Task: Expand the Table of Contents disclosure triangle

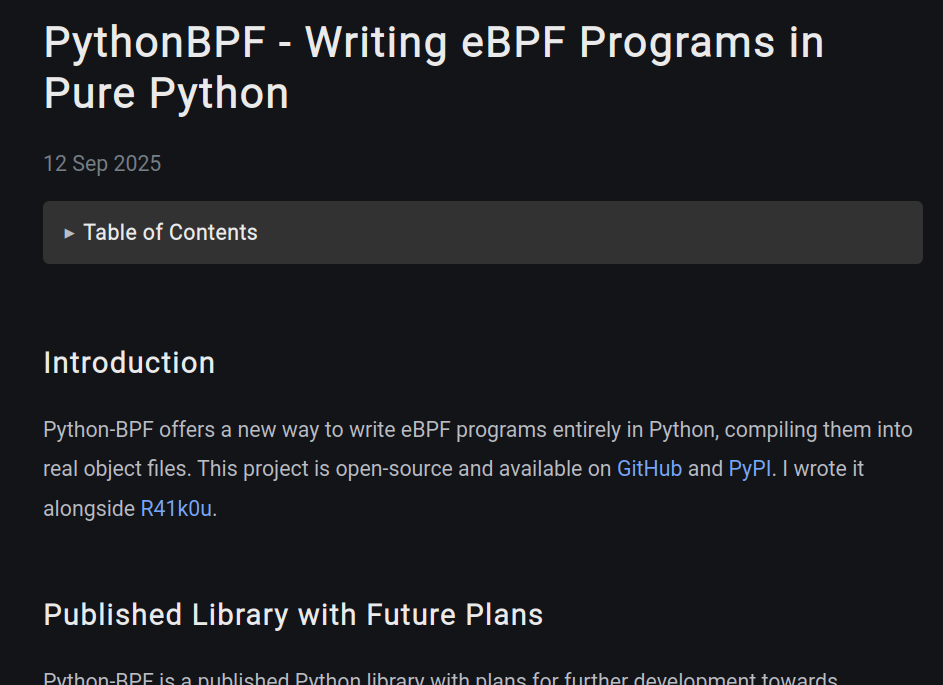Action: click(69, 233)
